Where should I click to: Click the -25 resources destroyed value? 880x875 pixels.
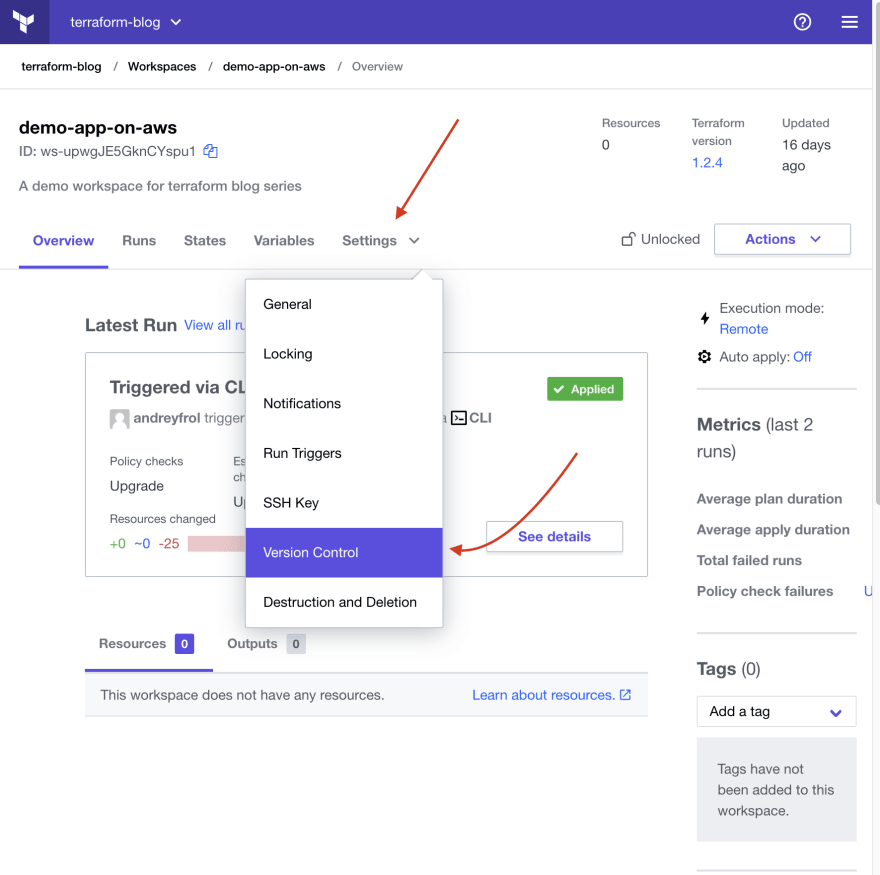pos(169,544)
